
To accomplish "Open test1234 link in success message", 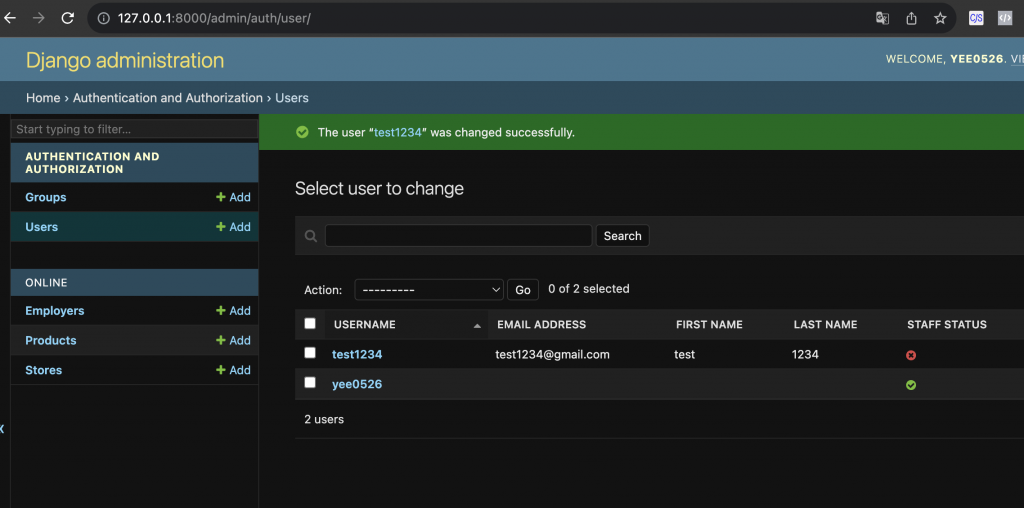I will tap(398, 133).
